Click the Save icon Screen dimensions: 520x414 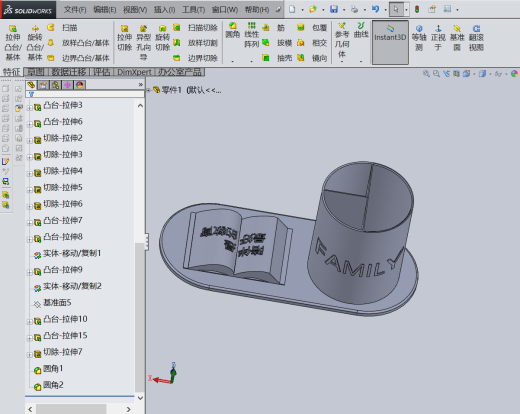(x=334, y=9)
